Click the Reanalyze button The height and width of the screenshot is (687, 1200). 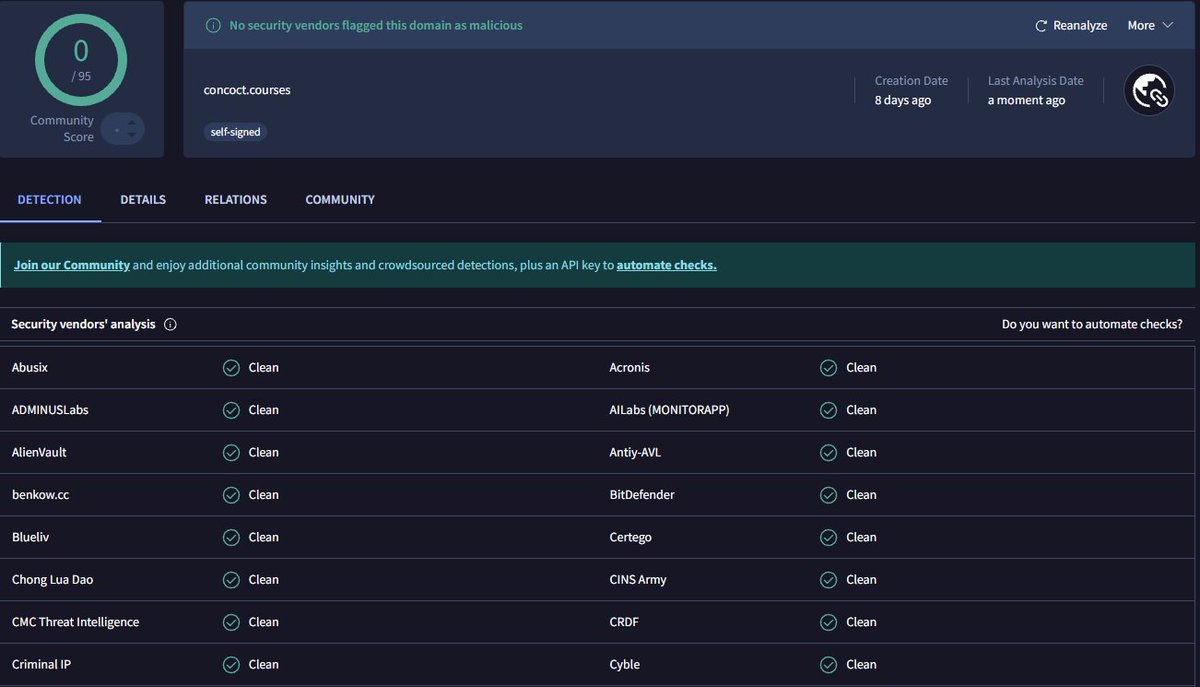point(1071,26)
